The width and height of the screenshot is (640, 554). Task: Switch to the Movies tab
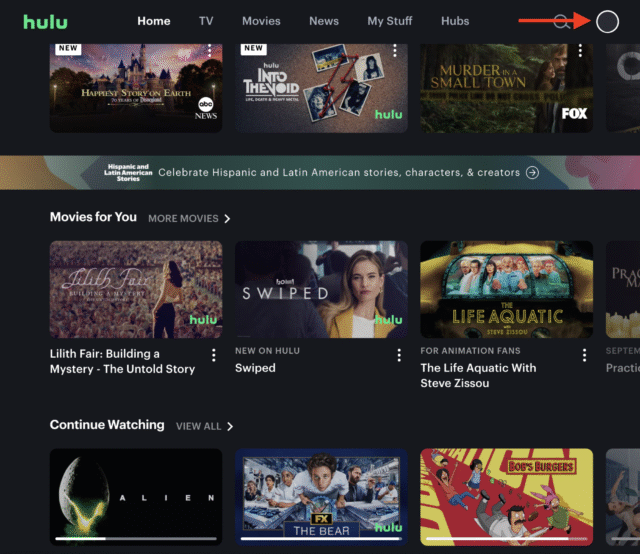(x=261, y=21)
